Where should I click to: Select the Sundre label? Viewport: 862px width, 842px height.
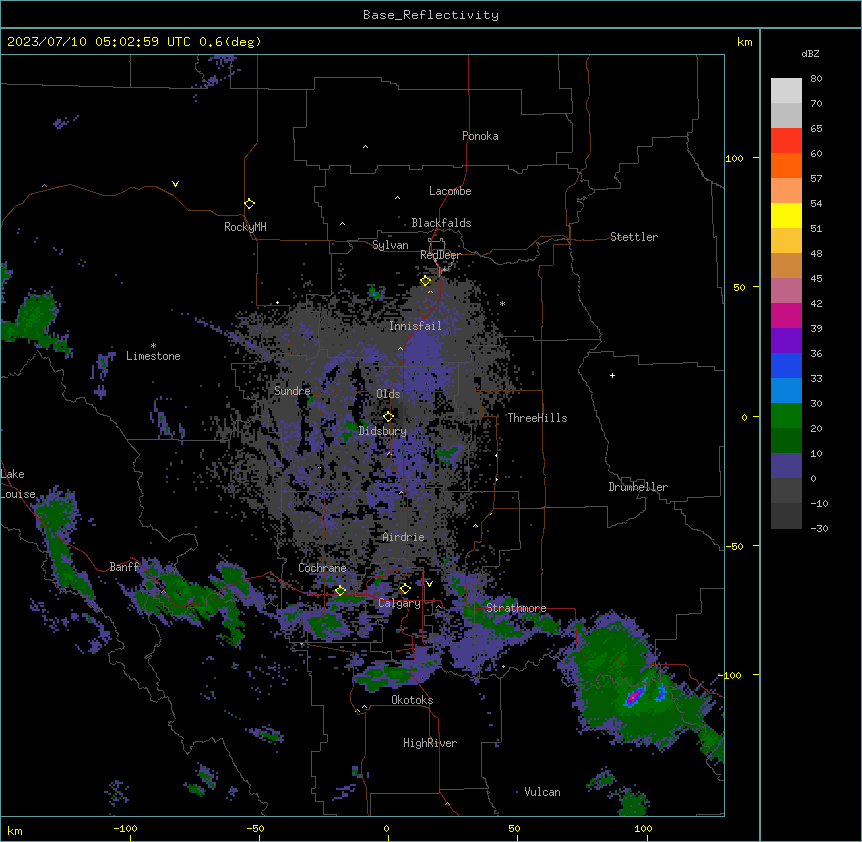pos(292,391)
